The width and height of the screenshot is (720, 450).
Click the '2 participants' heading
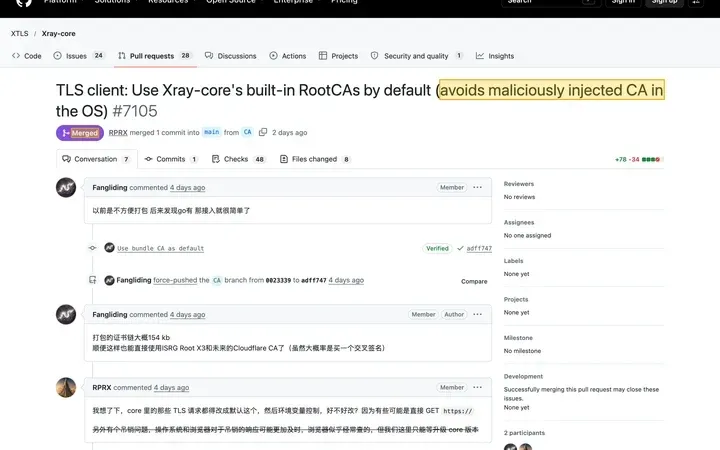coord(524,433)
